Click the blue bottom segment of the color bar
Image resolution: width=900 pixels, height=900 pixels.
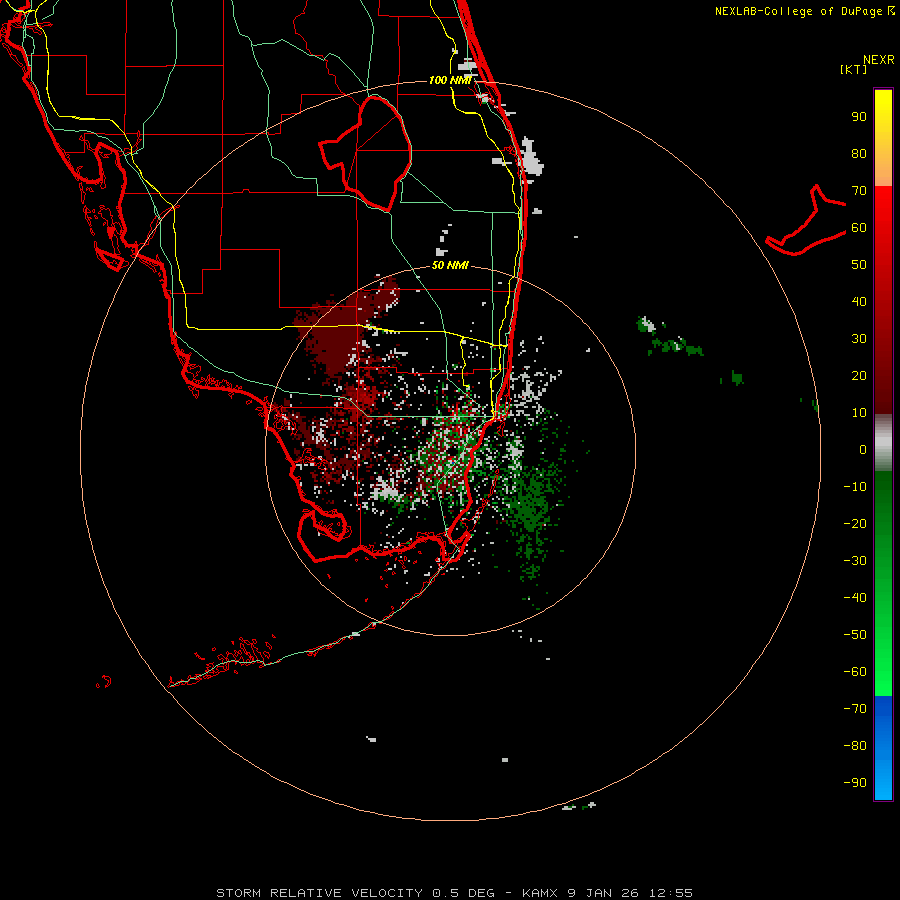(x=883, y=748)
